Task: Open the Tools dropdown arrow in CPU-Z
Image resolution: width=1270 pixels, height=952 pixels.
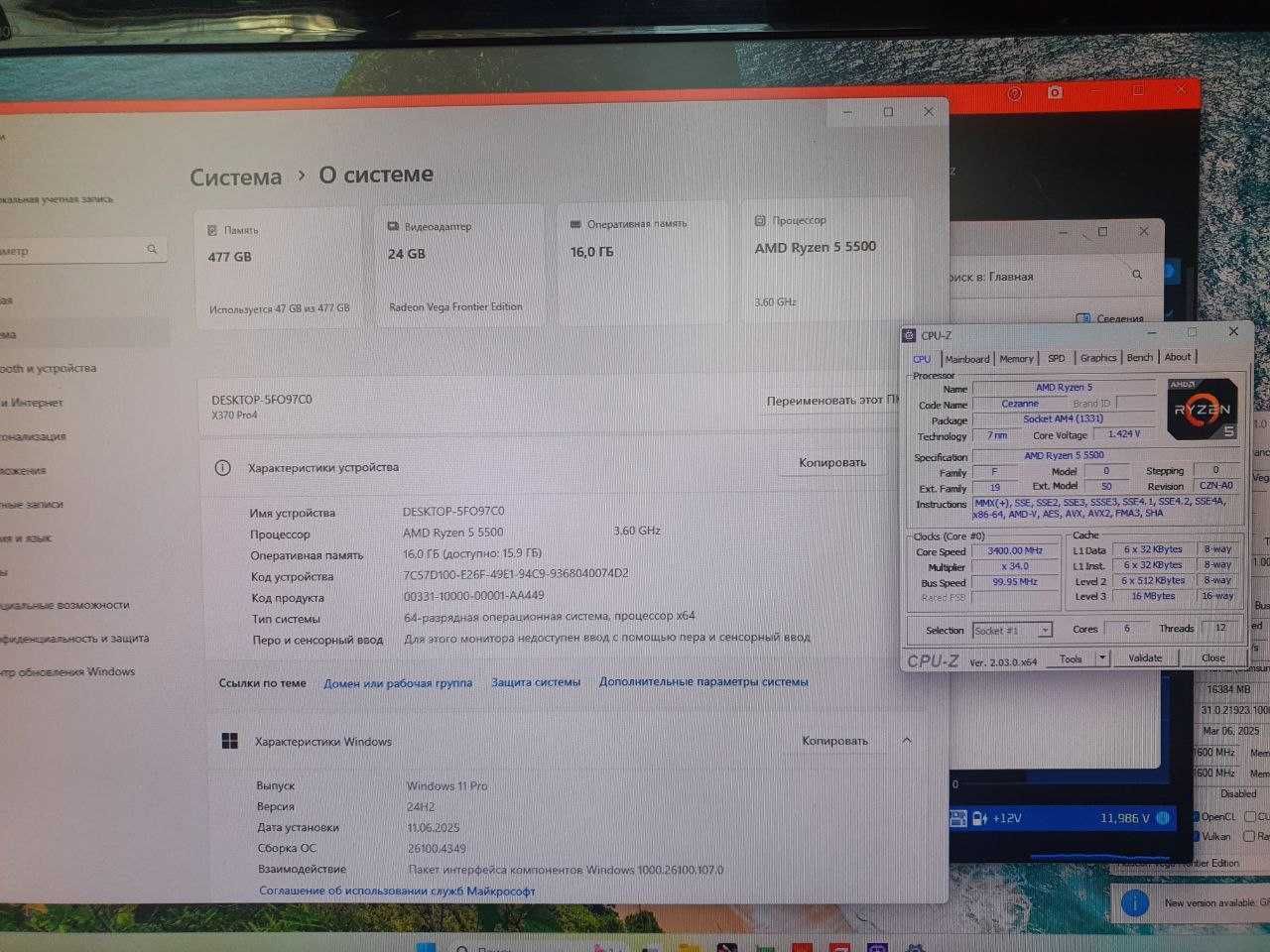Action: point(1102,657)
